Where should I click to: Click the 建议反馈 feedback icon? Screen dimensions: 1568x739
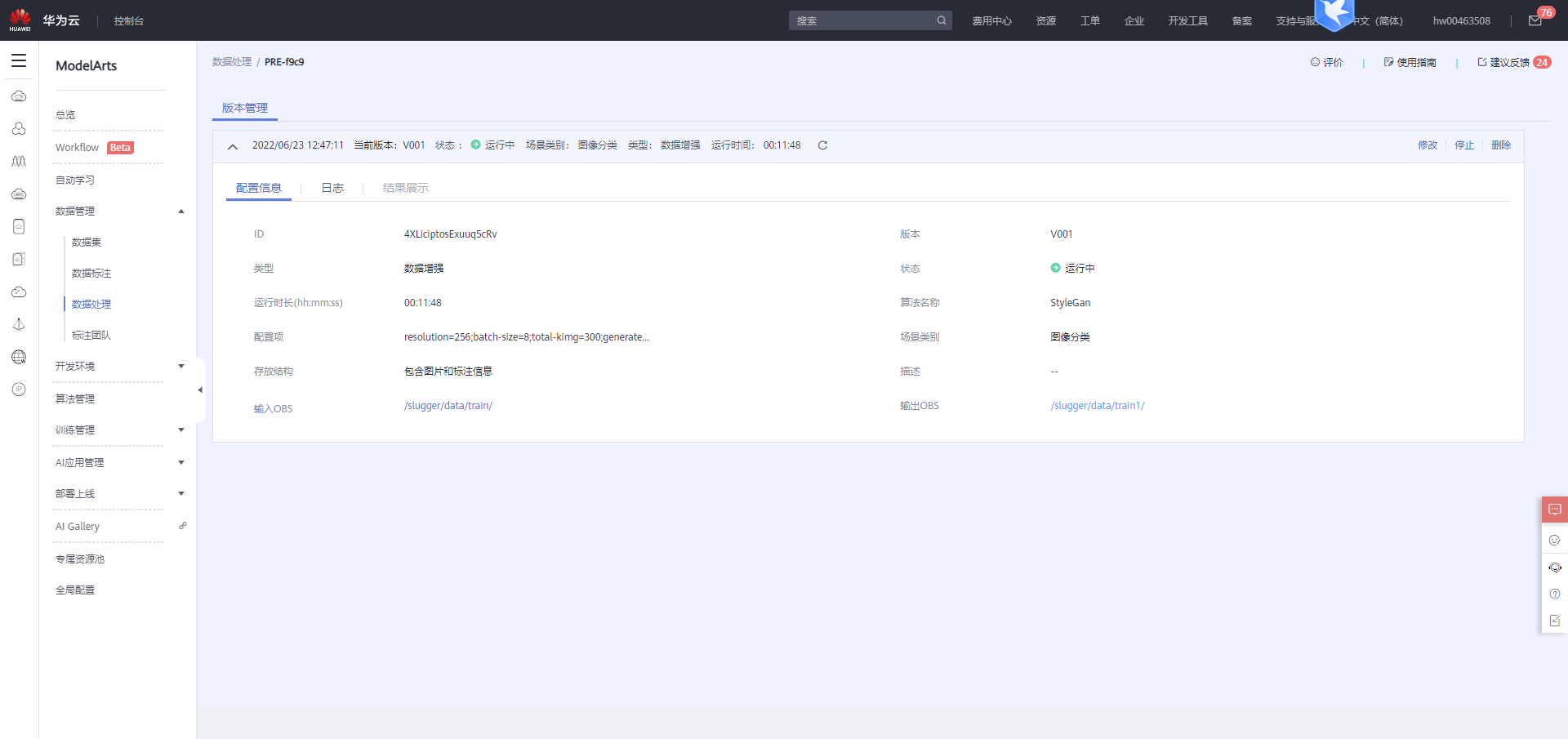(x=1482, y=62)
